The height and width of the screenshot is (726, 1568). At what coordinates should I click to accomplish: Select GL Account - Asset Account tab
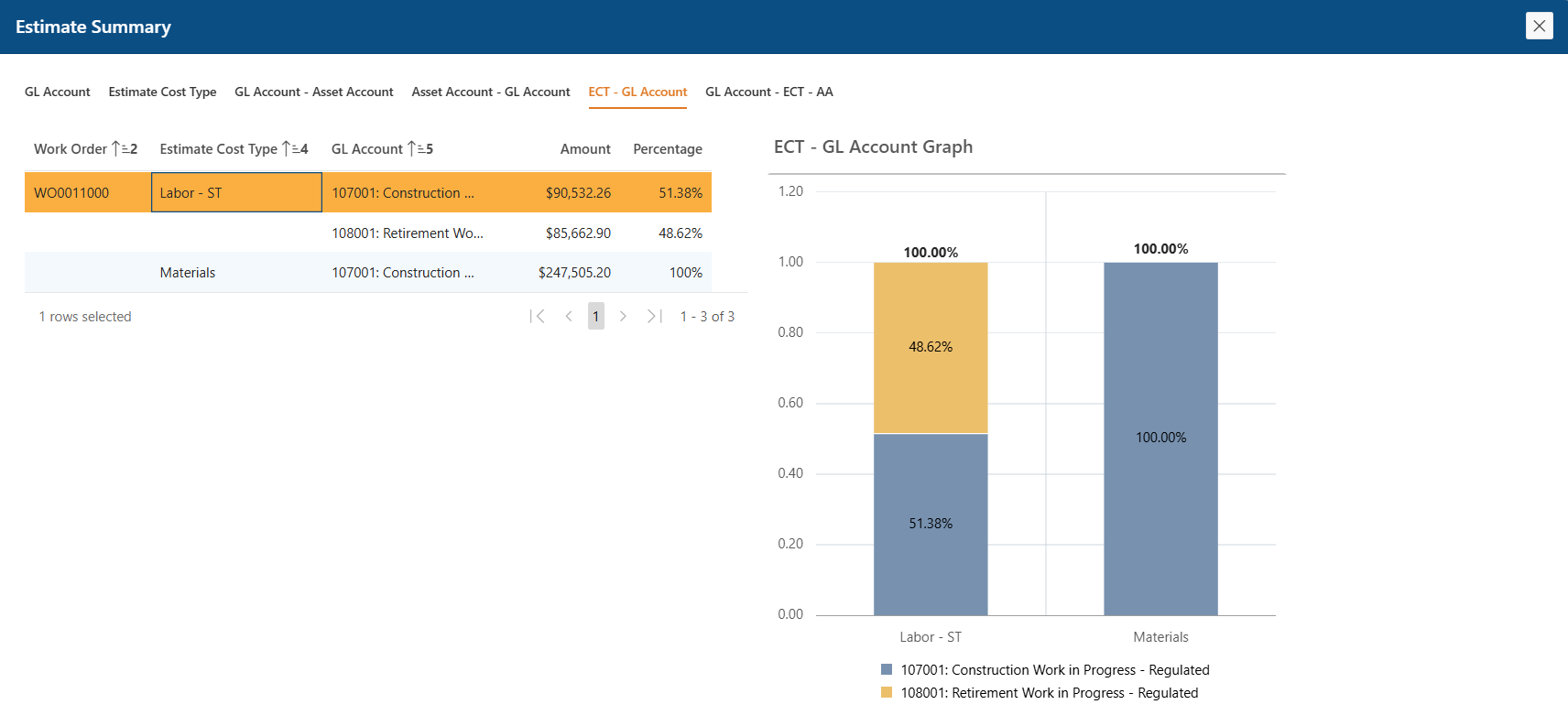coord(314,92)
